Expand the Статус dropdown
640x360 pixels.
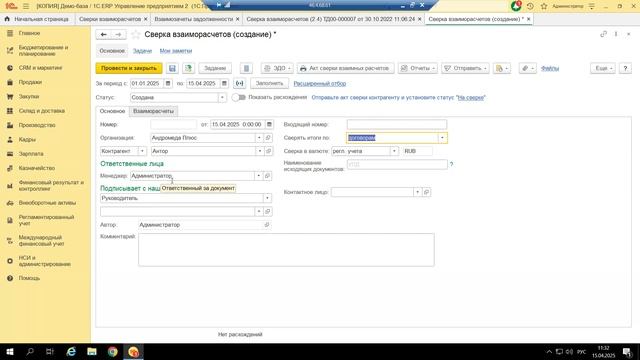pyautogui.click(x=222, y=98)
